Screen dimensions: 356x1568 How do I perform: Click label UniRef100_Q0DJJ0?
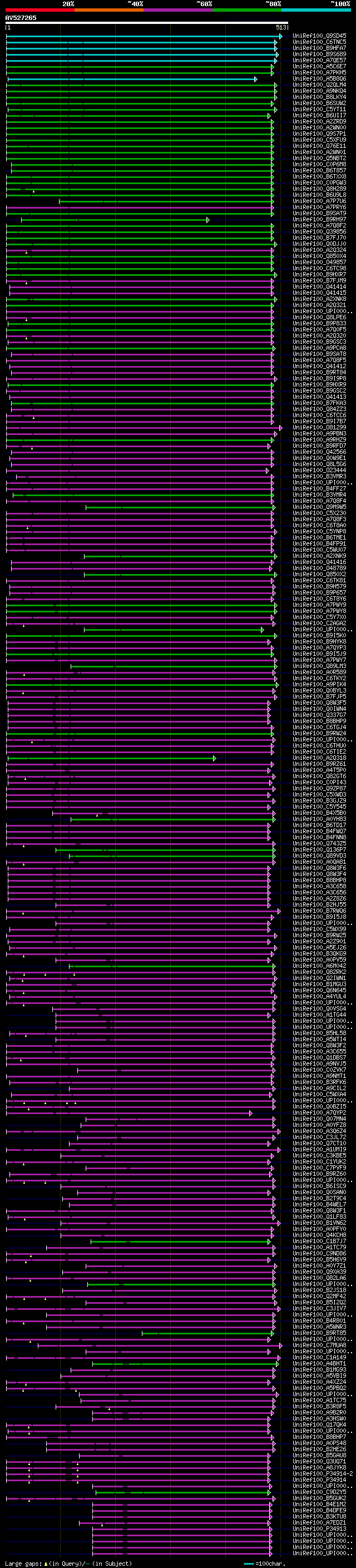(x=319, y=244)
